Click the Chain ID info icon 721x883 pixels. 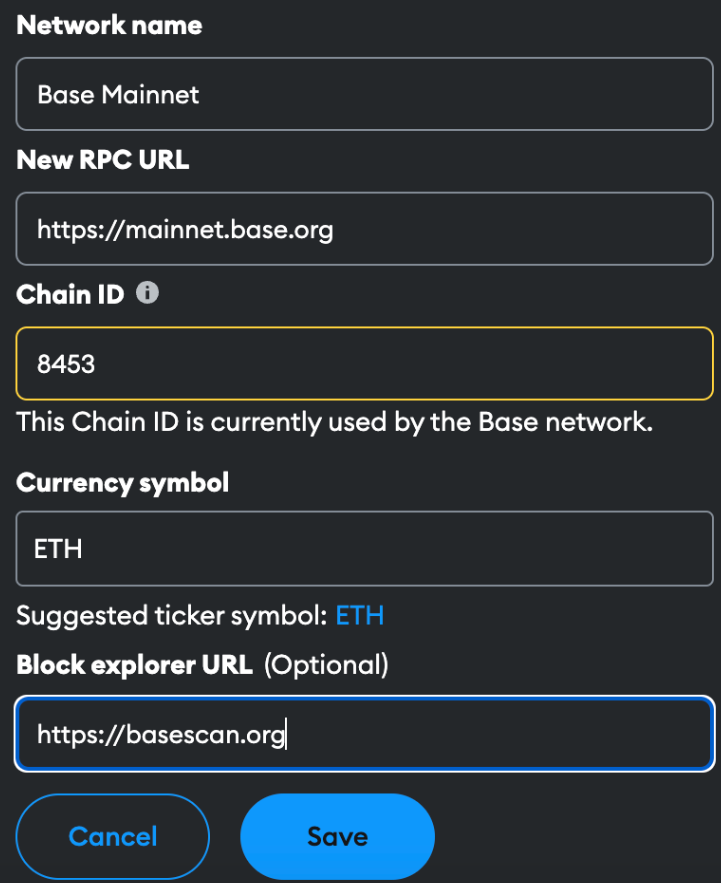point(147,293)
